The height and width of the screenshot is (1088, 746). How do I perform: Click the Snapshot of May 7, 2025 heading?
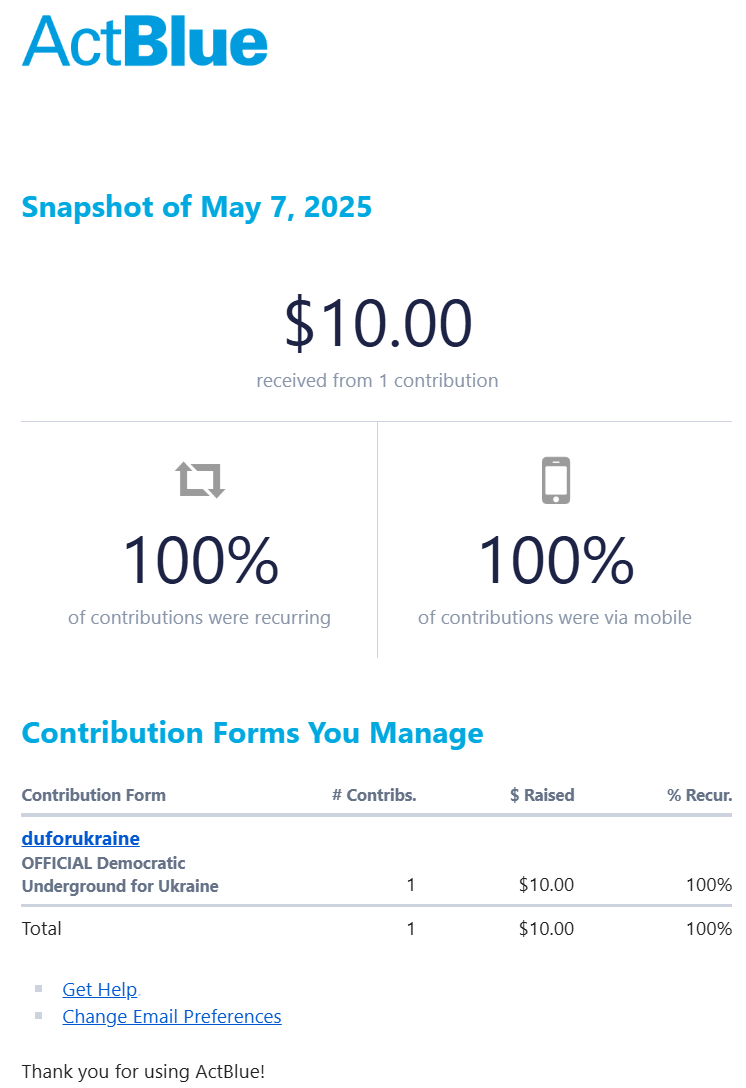197,207
